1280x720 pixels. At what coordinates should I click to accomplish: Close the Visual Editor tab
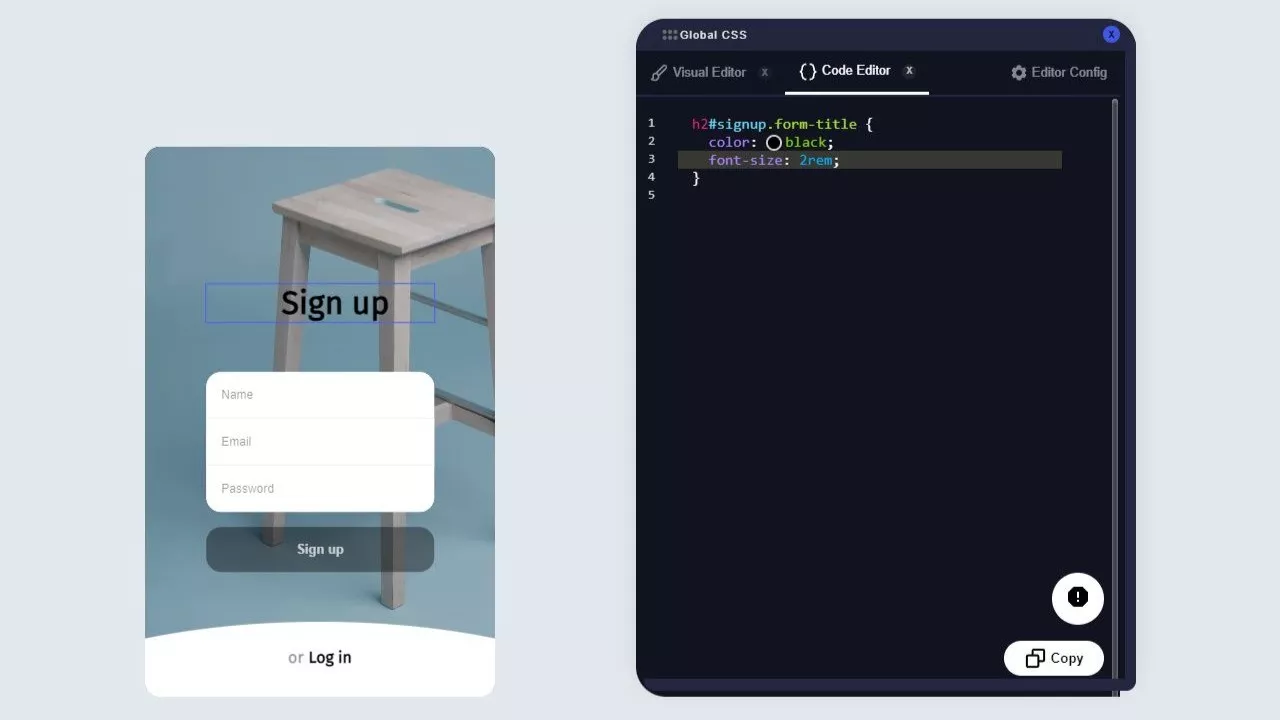[x=765, y=72]
